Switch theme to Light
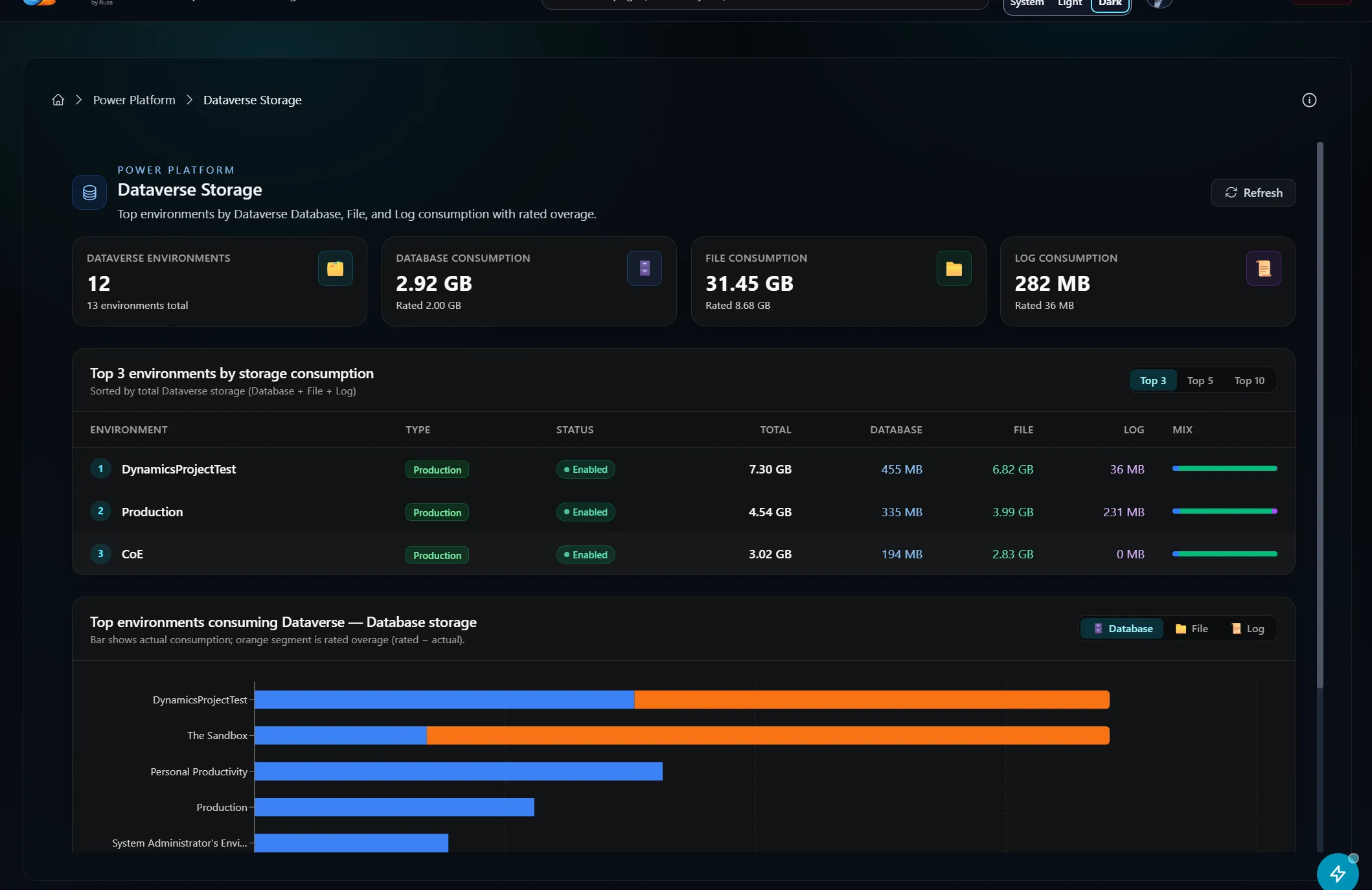Image resolution: width=1372 pixels, height=890 pixels. pyautogui.click(x=1069, y=4)
